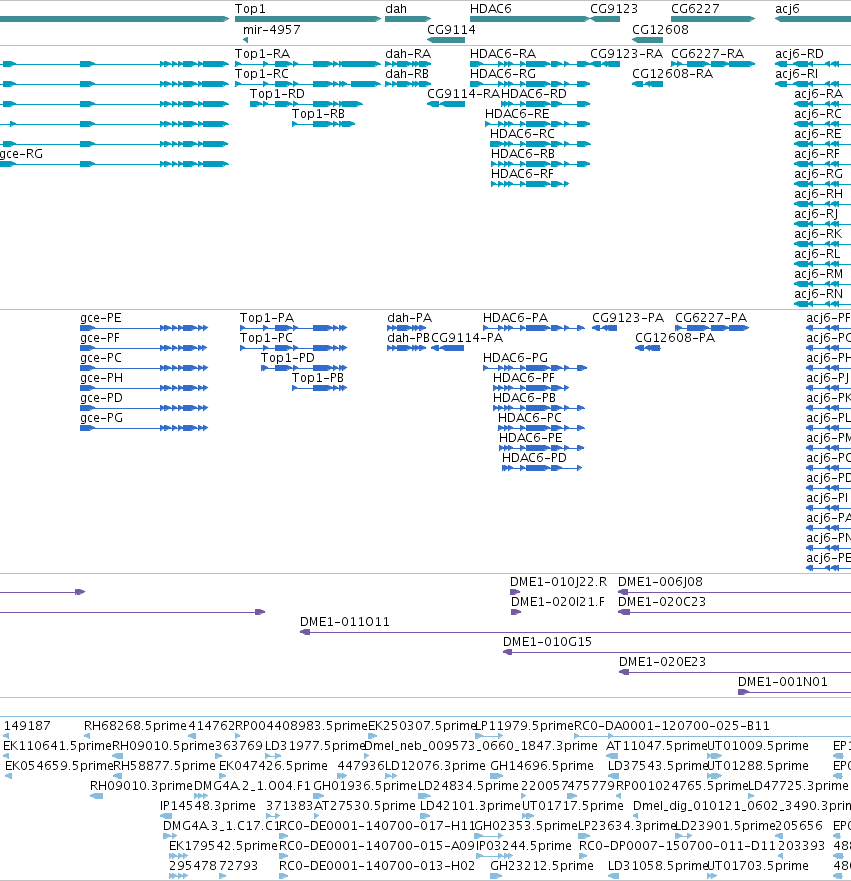851x881 pixels.
Task: Click EST LP11979.5prime
Action: click(489, 735)
